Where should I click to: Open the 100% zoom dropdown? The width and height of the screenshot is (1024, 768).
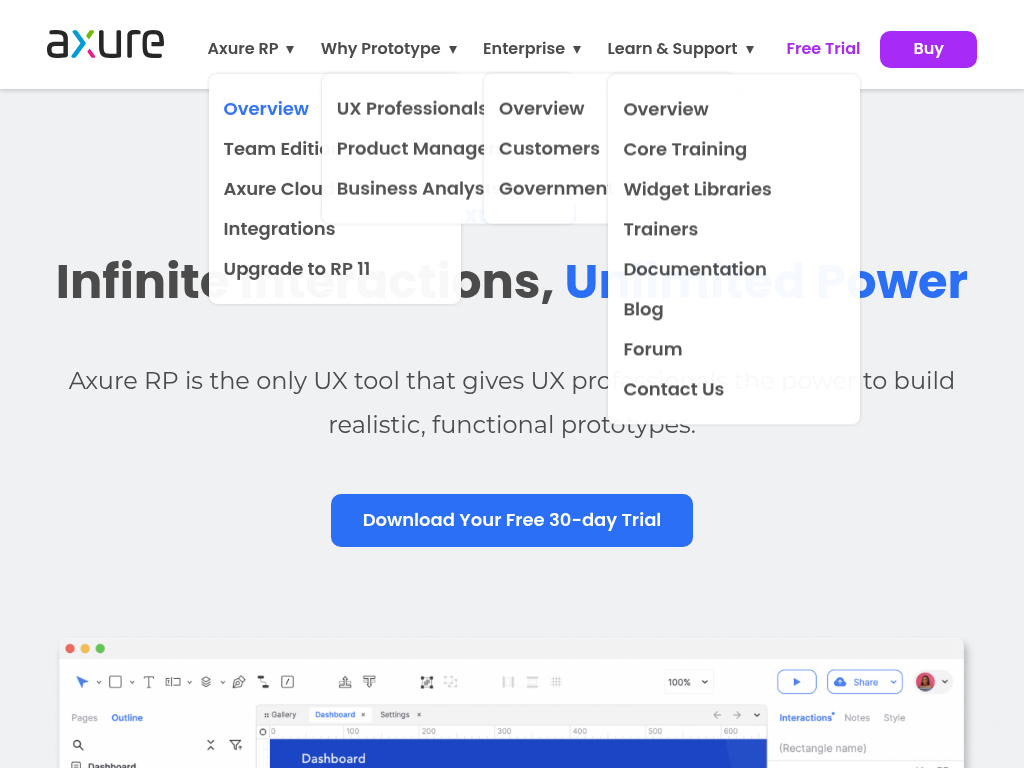coord(688,682)
